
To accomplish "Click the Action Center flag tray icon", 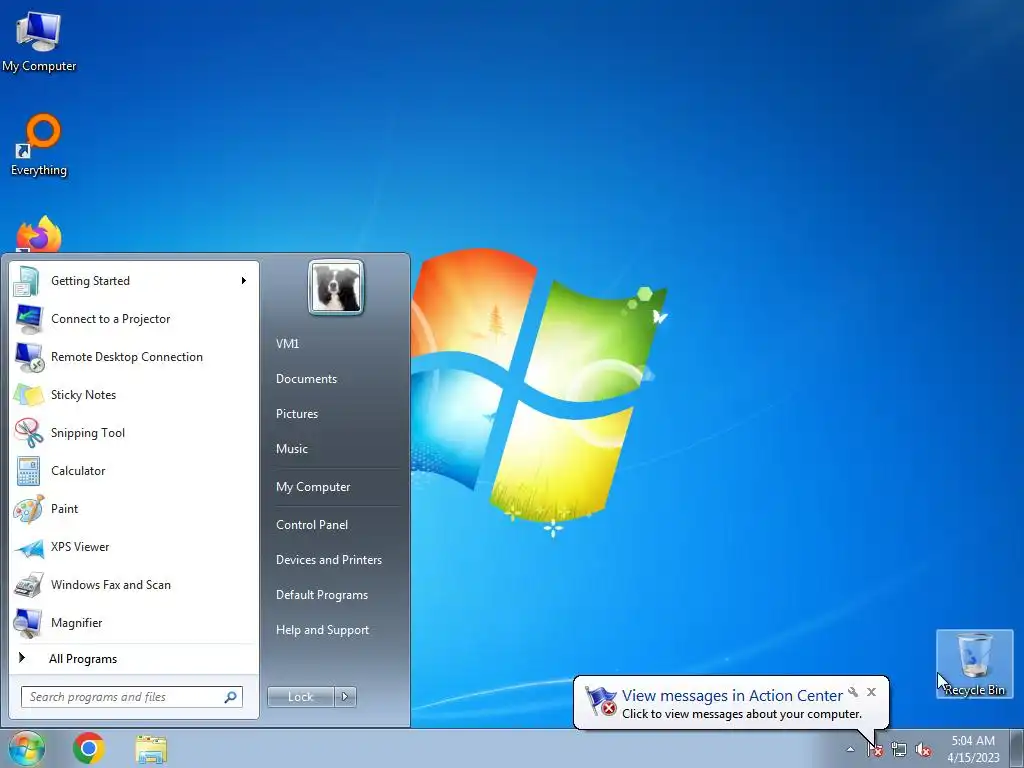I will (x=875, y=750).
